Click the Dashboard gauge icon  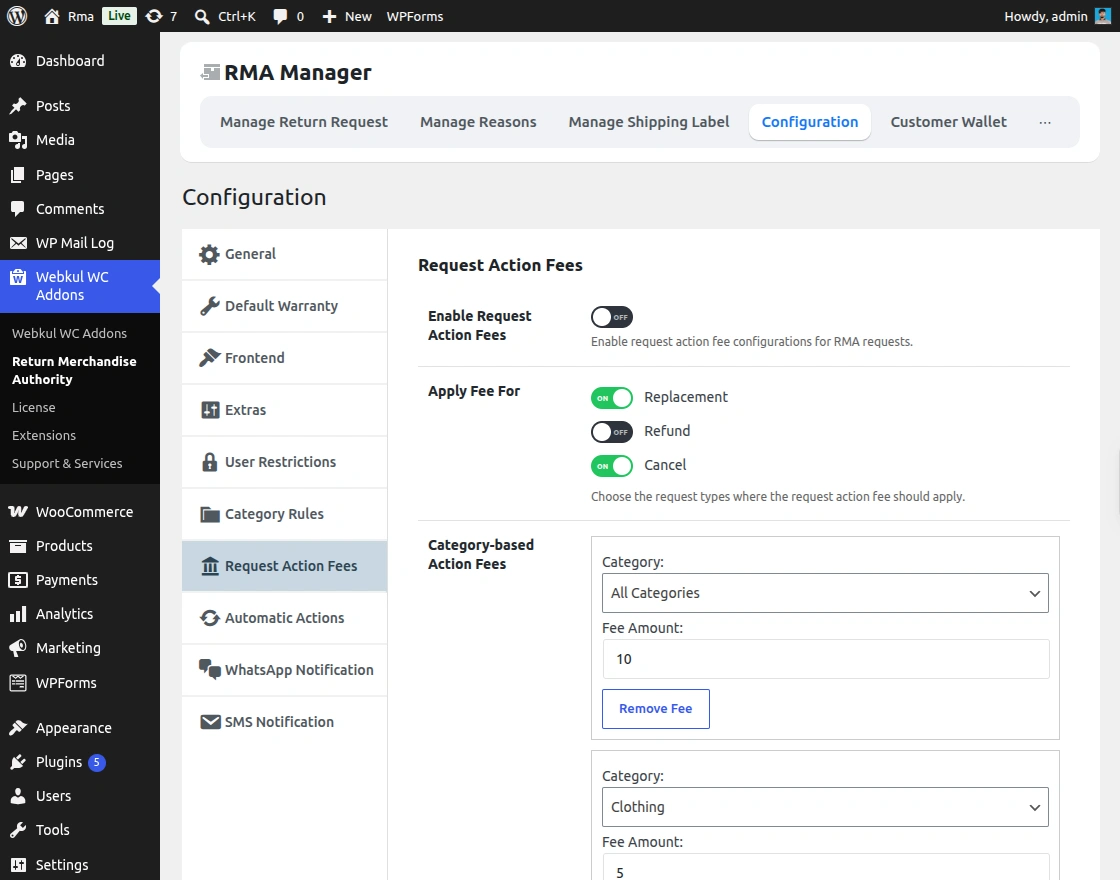tap(18, 61)
